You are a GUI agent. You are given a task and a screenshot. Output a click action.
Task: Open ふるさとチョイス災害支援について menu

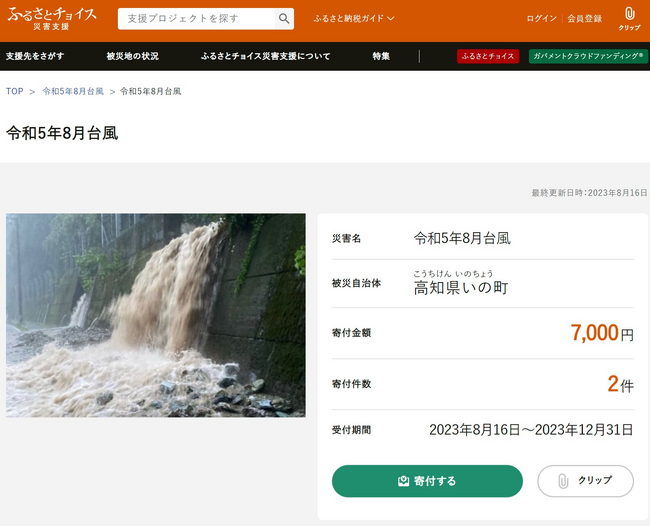(x=265, y=56)
